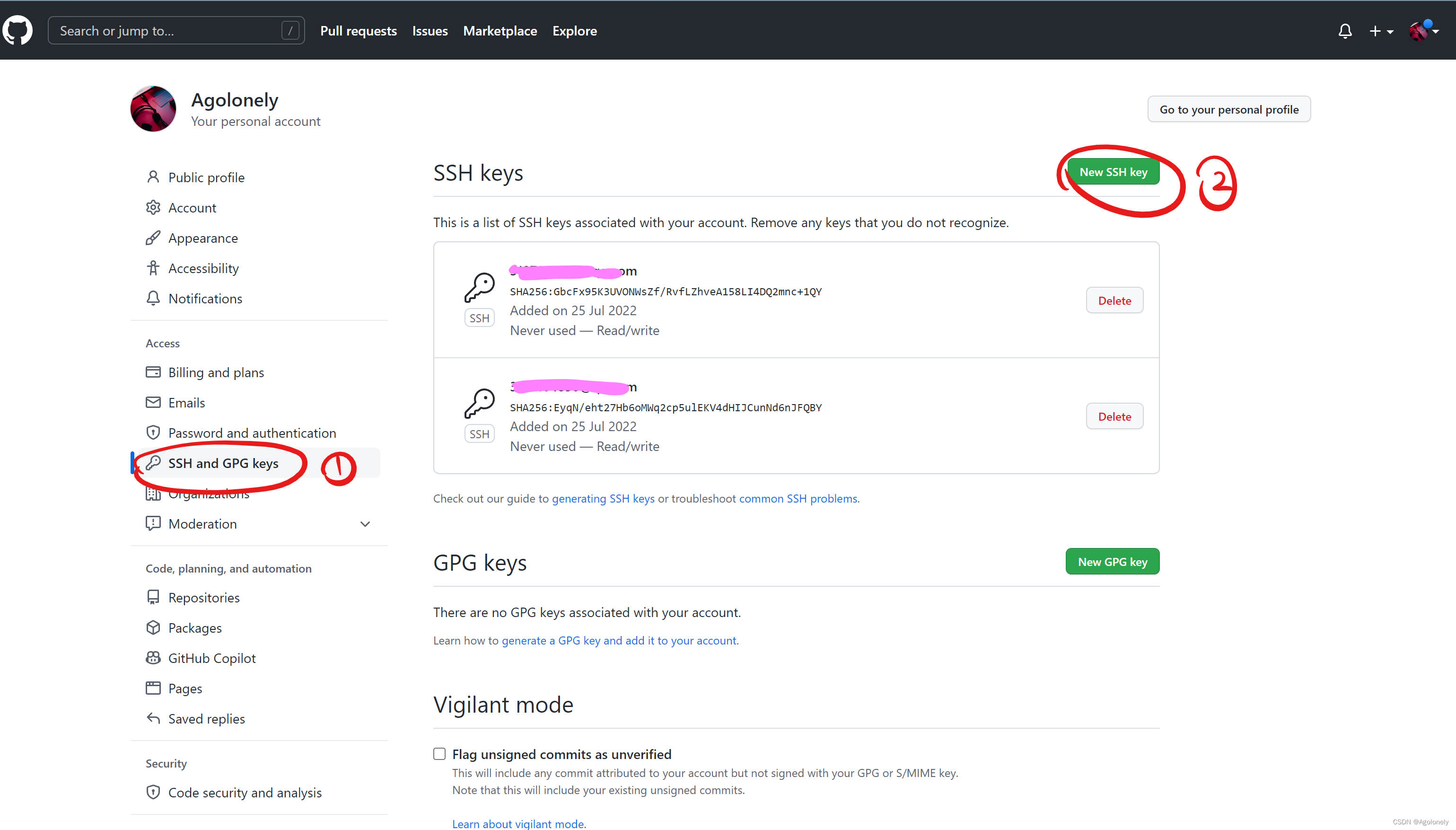Toggle Flag unsigned commits as unverified checkbox
The image size is (1456, 830).
pyautogui.click(x=439, y=754)
